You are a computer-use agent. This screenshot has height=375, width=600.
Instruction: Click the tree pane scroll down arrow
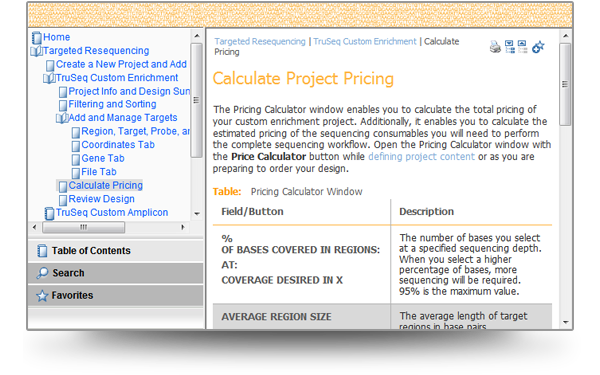coord(197,214)
